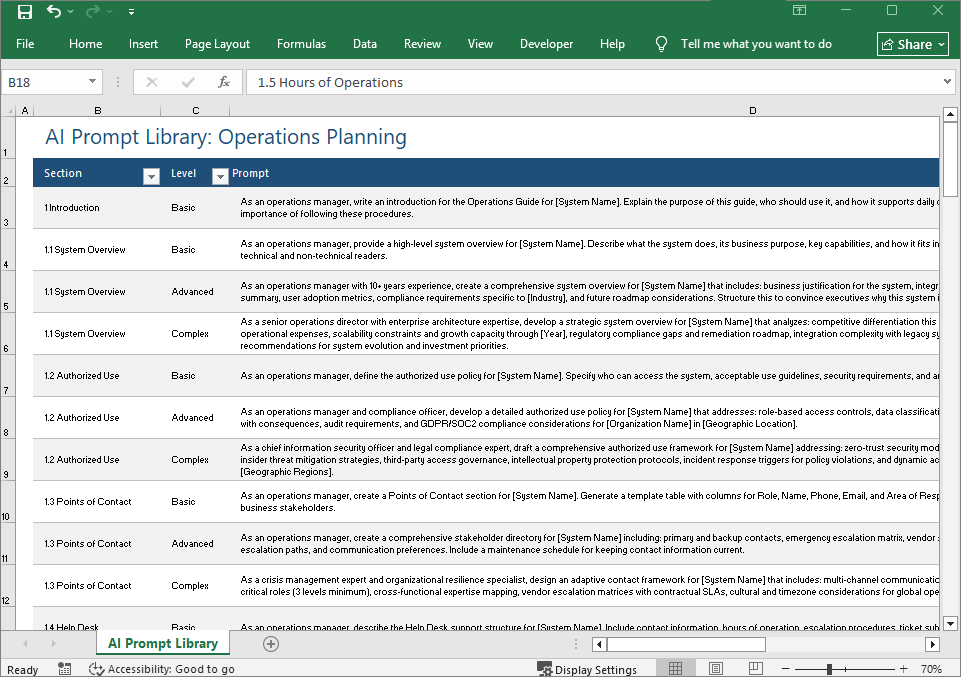Click the '1 Introduction' section cell

click(98, 208)
